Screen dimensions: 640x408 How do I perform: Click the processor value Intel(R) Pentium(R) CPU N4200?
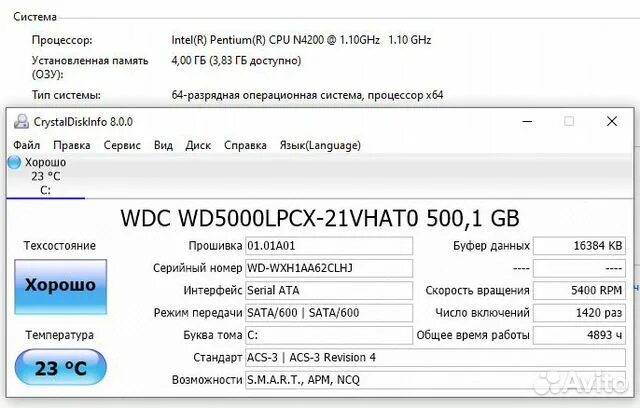pos(301,40)
